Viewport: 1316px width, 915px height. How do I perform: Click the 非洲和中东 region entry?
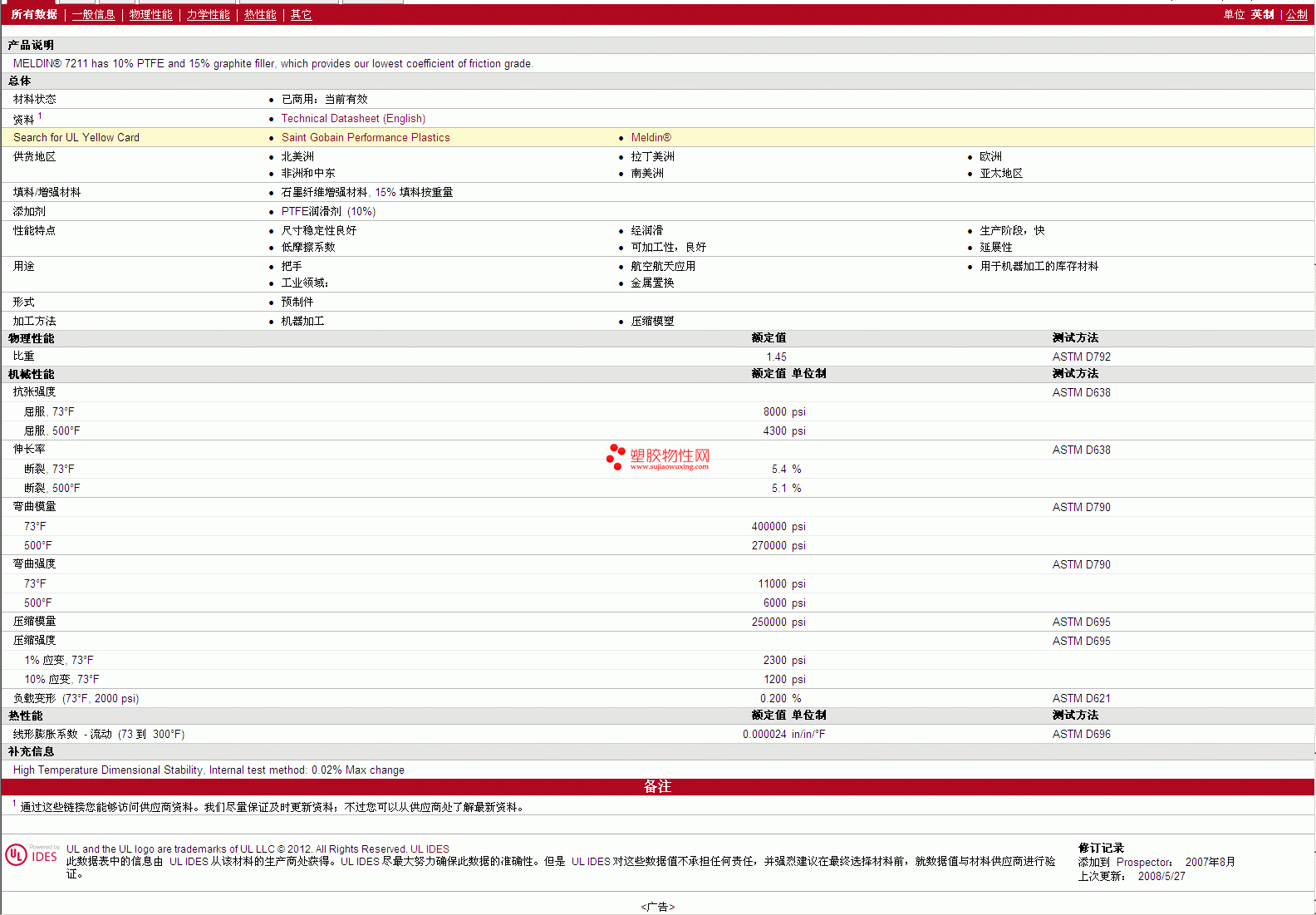tap(308, 174)
